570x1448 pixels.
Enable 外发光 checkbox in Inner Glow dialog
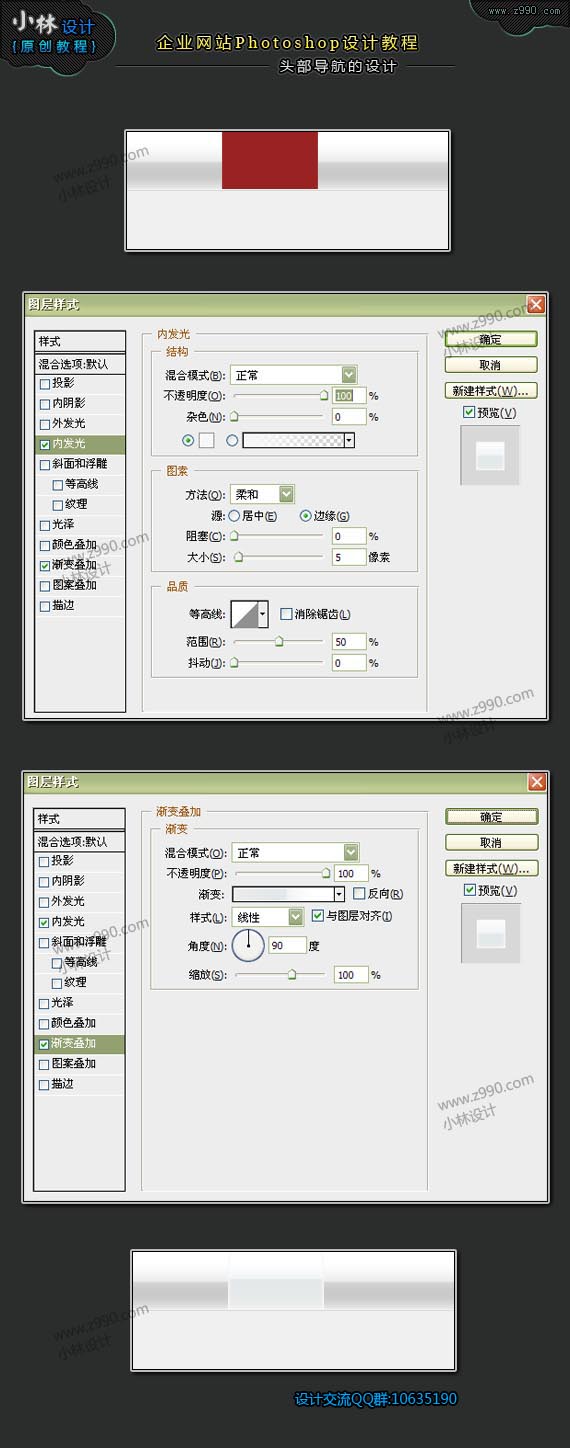click(44, 423)
